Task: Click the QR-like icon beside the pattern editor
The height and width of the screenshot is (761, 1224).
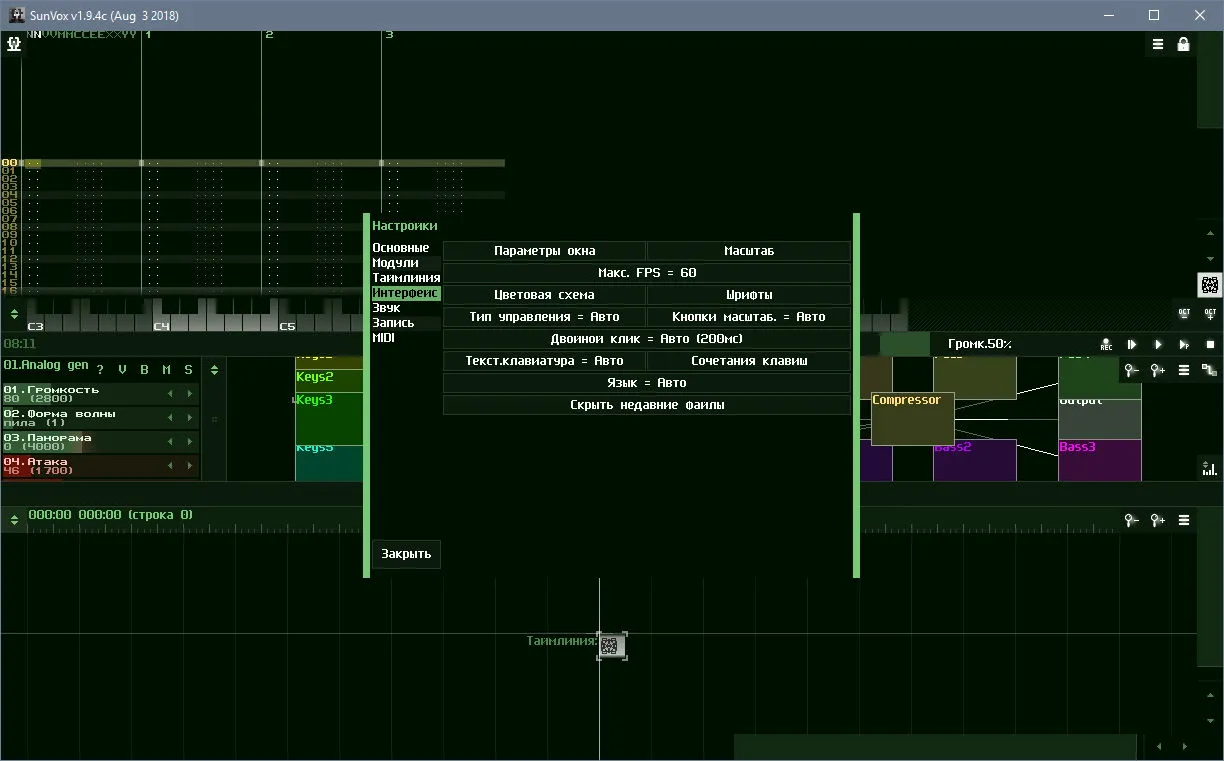Action: click(1210, 285)
